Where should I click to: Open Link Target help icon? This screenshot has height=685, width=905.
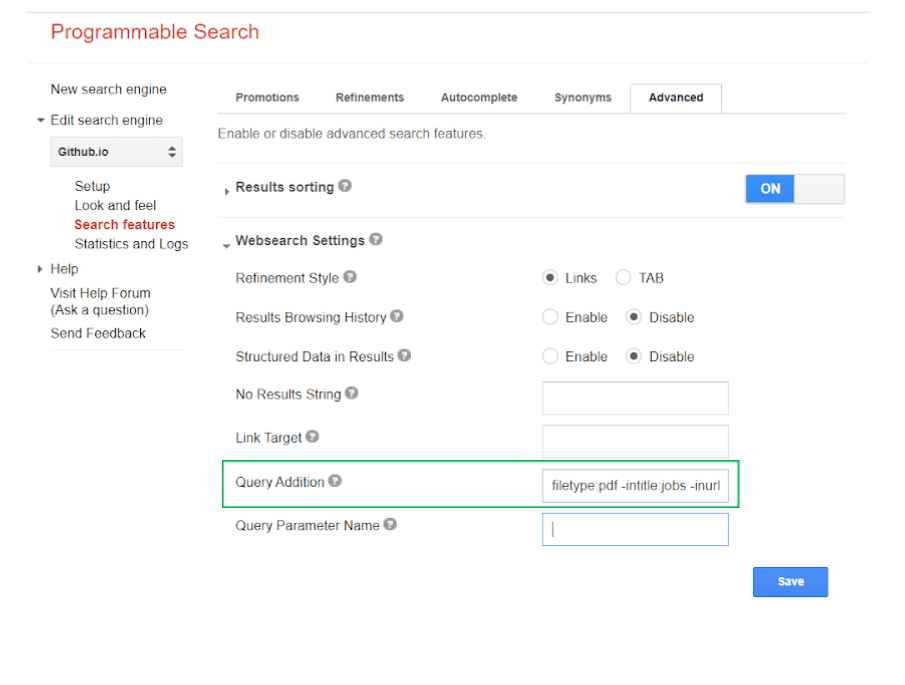[x=312, y=436]
